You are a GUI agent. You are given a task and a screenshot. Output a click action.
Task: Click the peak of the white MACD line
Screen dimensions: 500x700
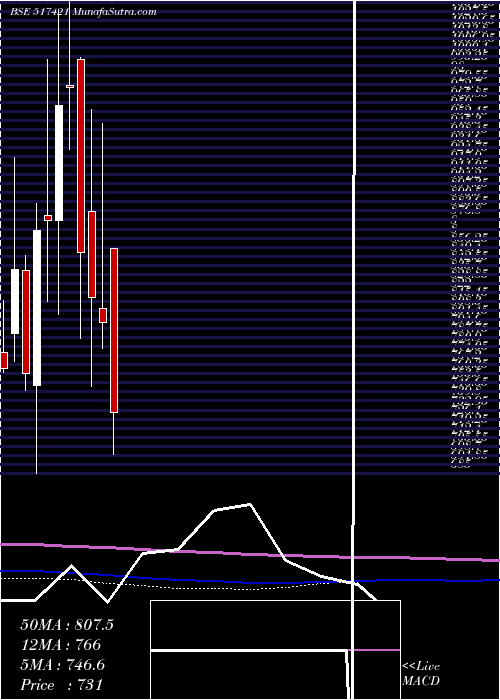[250, 504]
